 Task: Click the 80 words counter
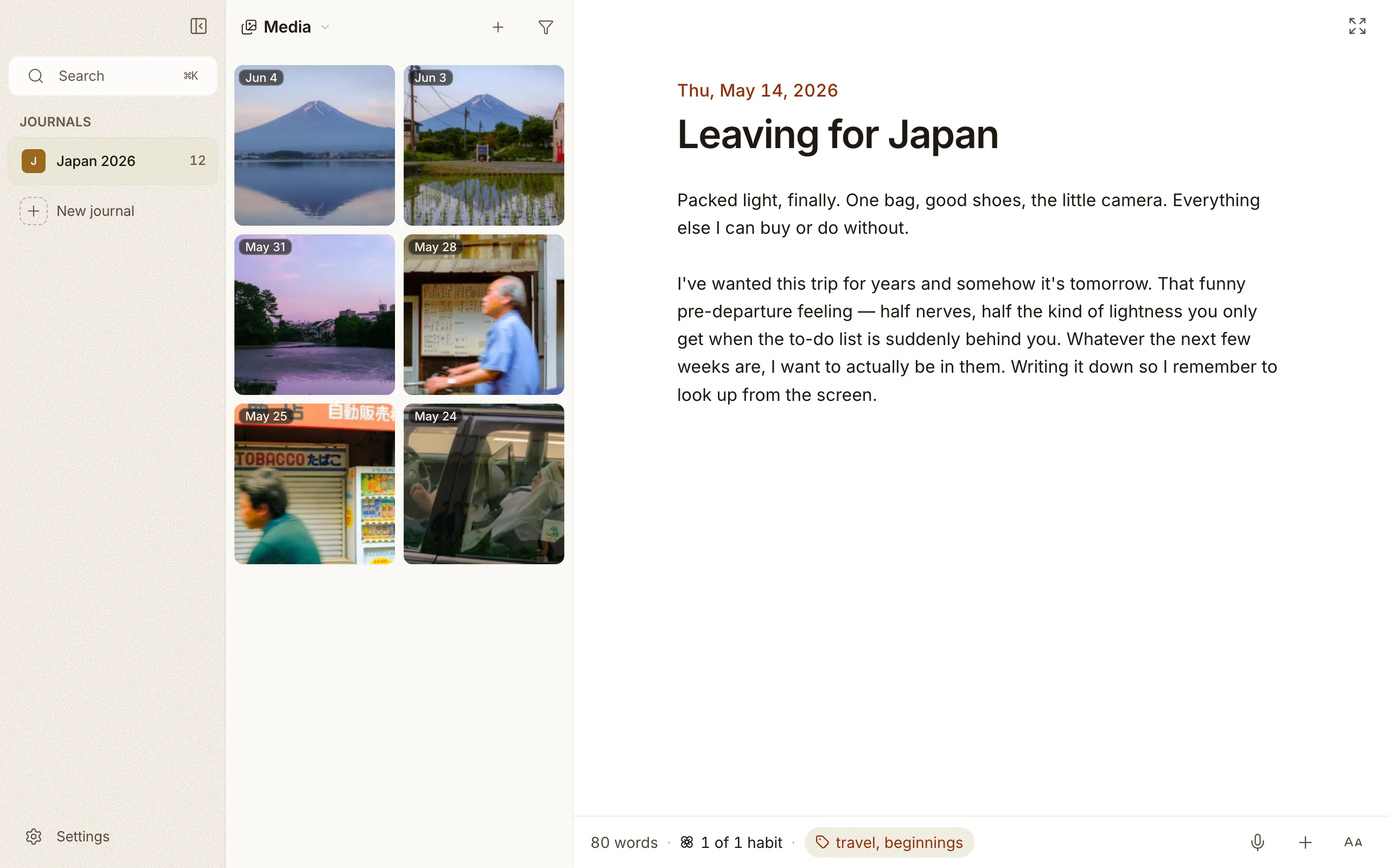pyautogui.click(x=624, y=842)
